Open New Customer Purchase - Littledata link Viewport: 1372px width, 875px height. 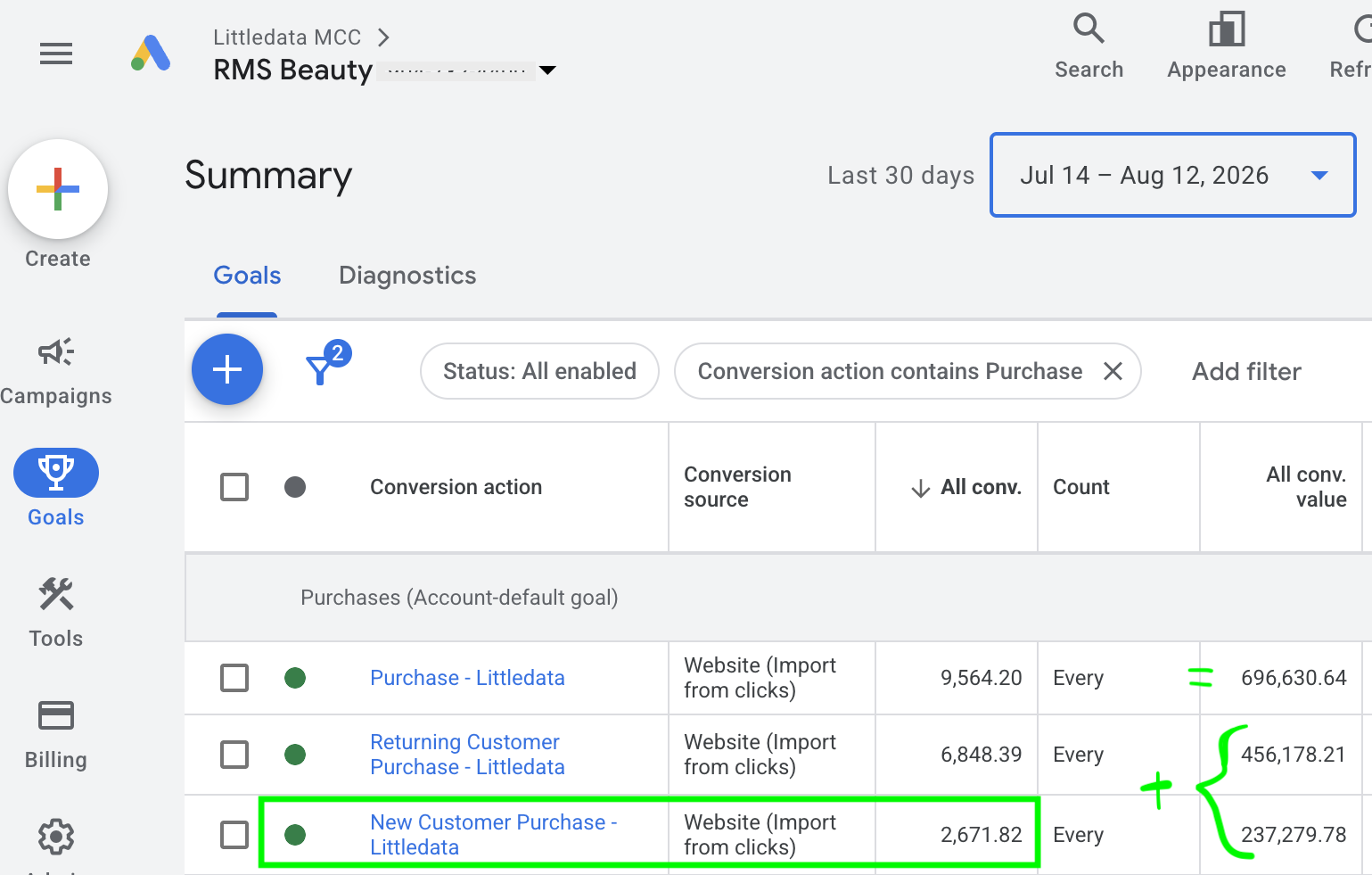click(x=493, y=835)
